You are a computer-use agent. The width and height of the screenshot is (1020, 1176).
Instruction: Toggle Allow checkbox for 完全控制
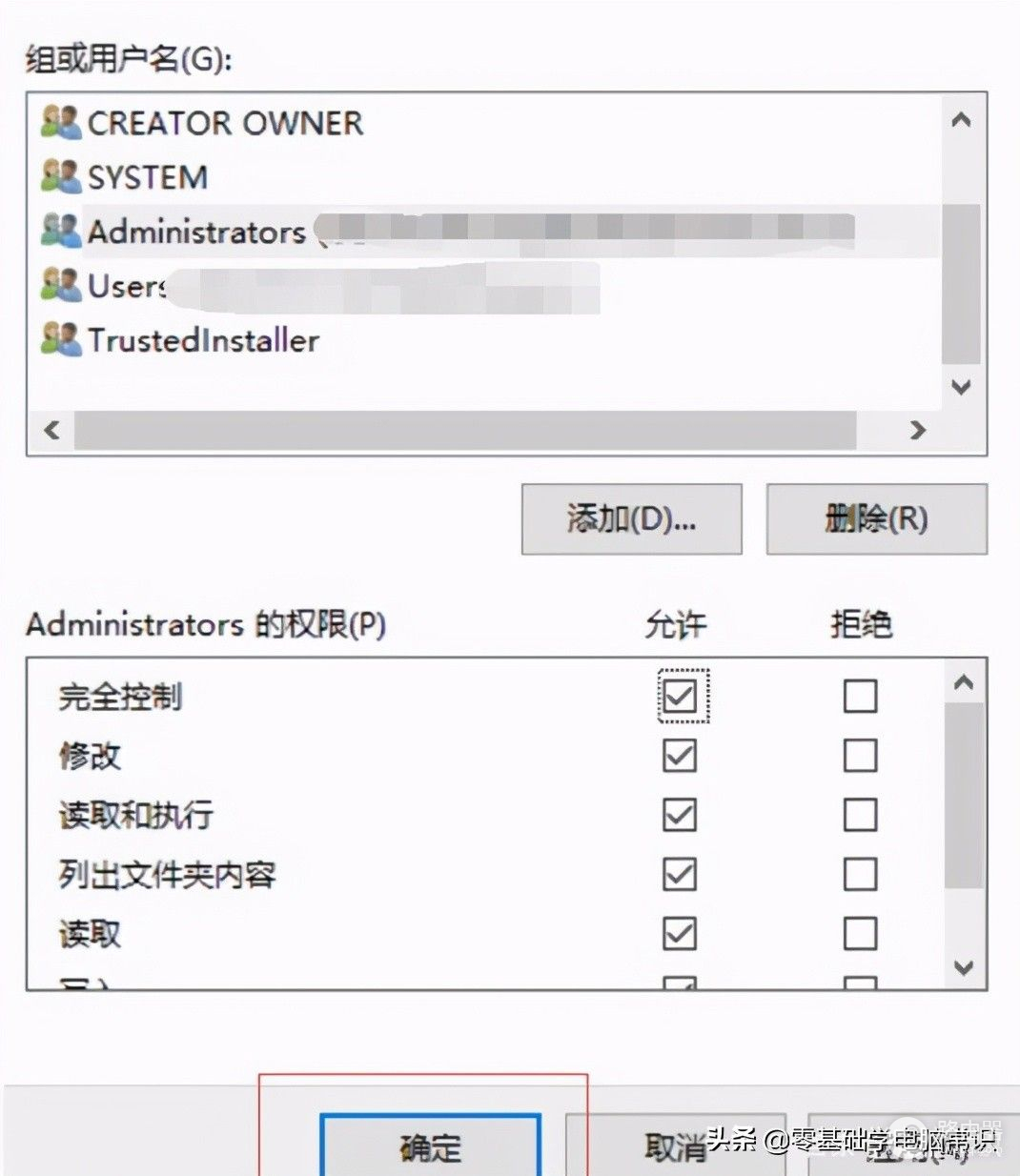click(x=680, y=696)
